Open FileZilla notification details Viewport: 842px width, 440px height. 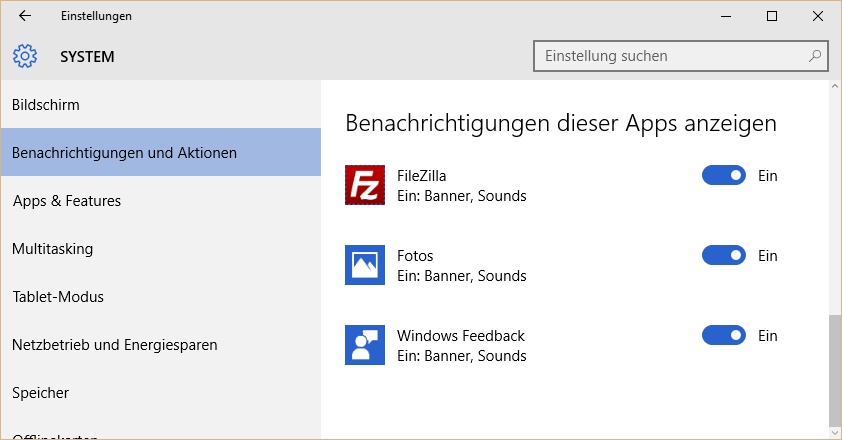(461, 186)
